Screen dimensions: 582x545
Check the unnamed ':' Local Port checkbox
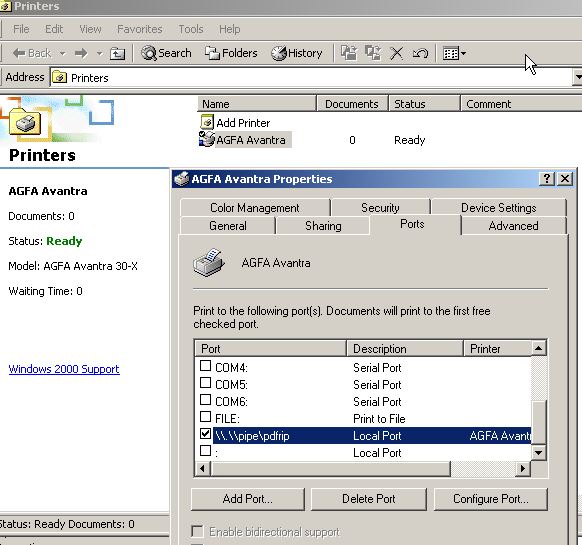tap(205, 451)
